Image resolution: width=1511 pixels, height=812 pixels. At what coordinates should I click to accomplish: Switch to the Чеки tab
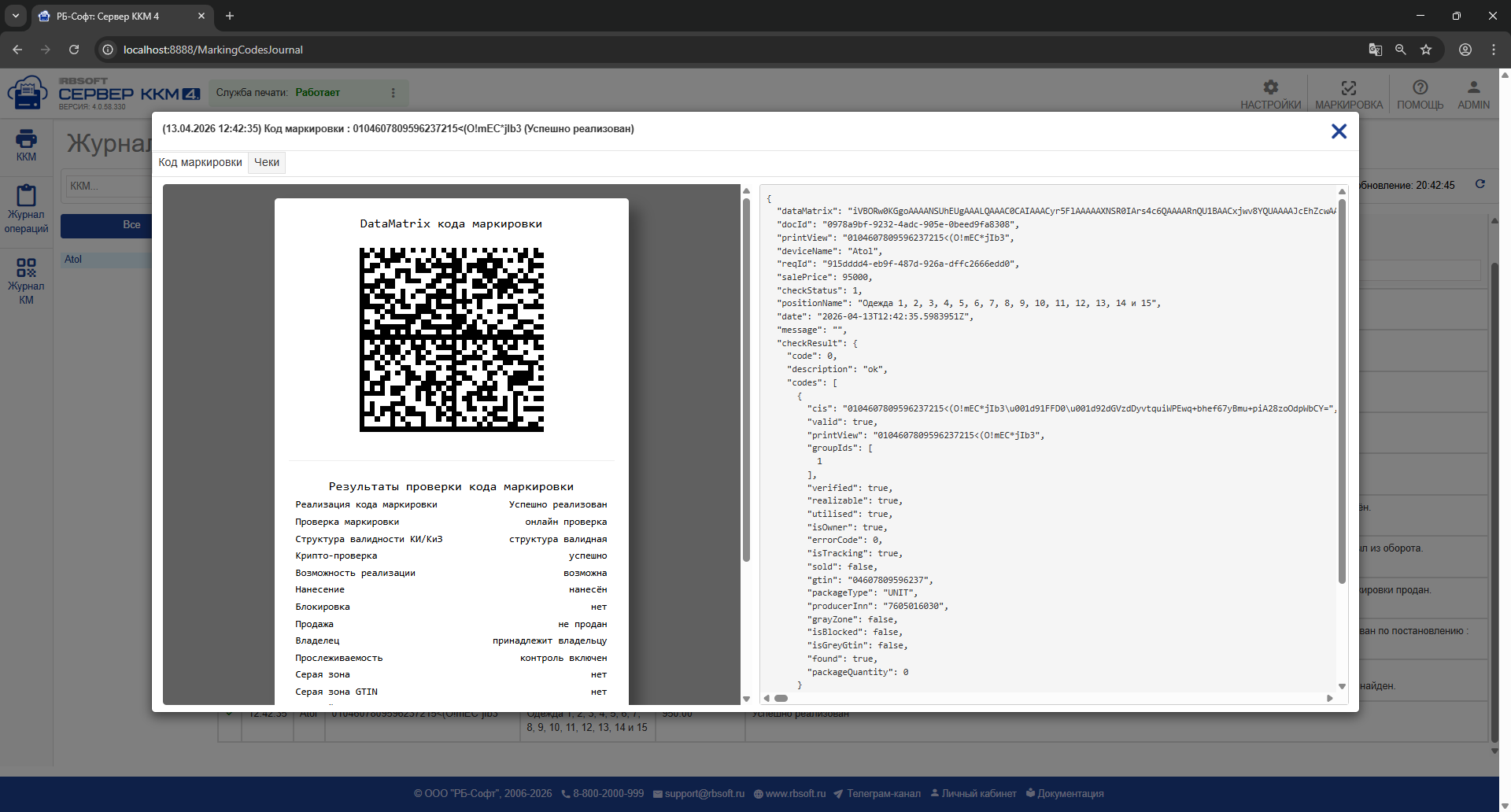267,163
